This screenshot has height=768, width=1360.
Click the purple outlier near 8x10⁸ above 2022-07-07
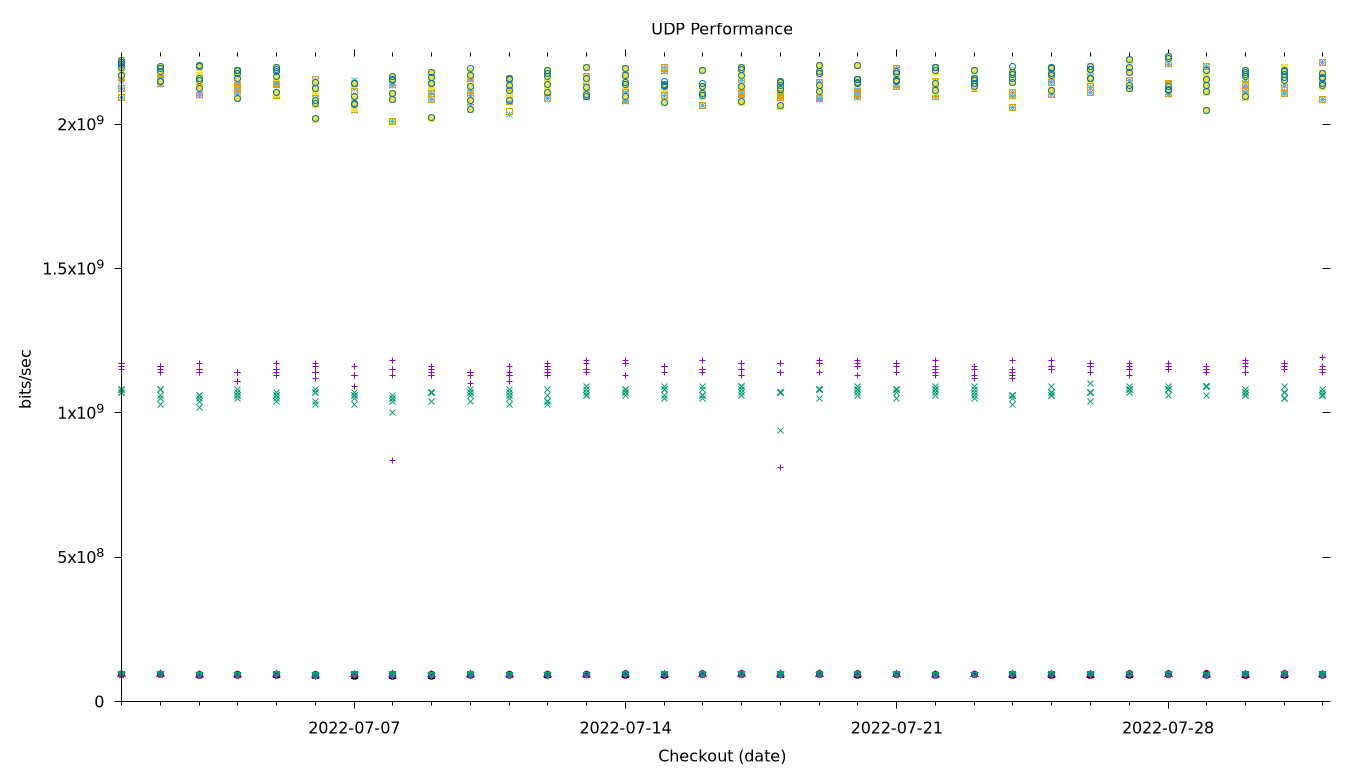tap(392, 460)
